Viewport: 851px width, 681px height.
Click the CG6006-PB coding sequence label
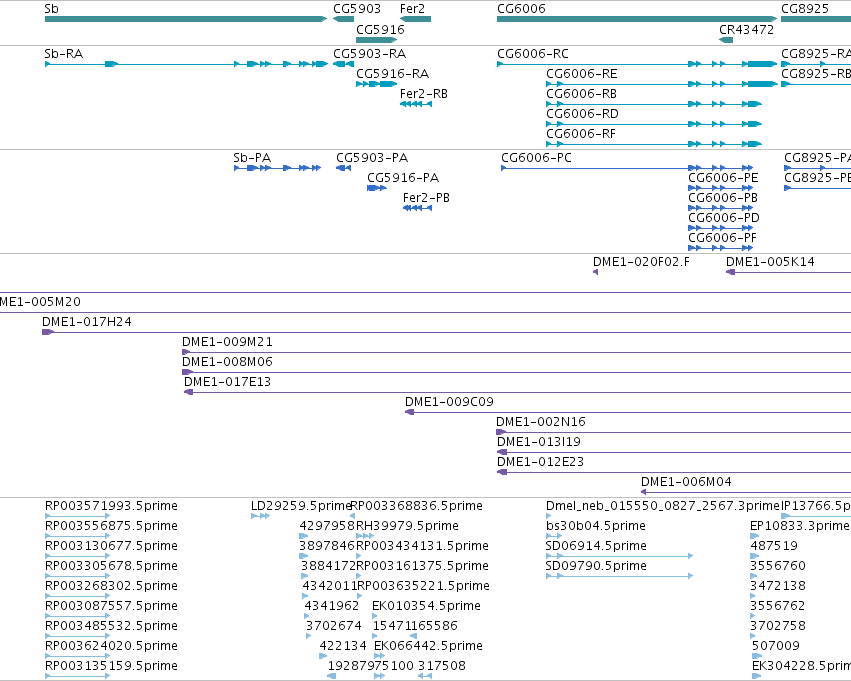point(723,198)
